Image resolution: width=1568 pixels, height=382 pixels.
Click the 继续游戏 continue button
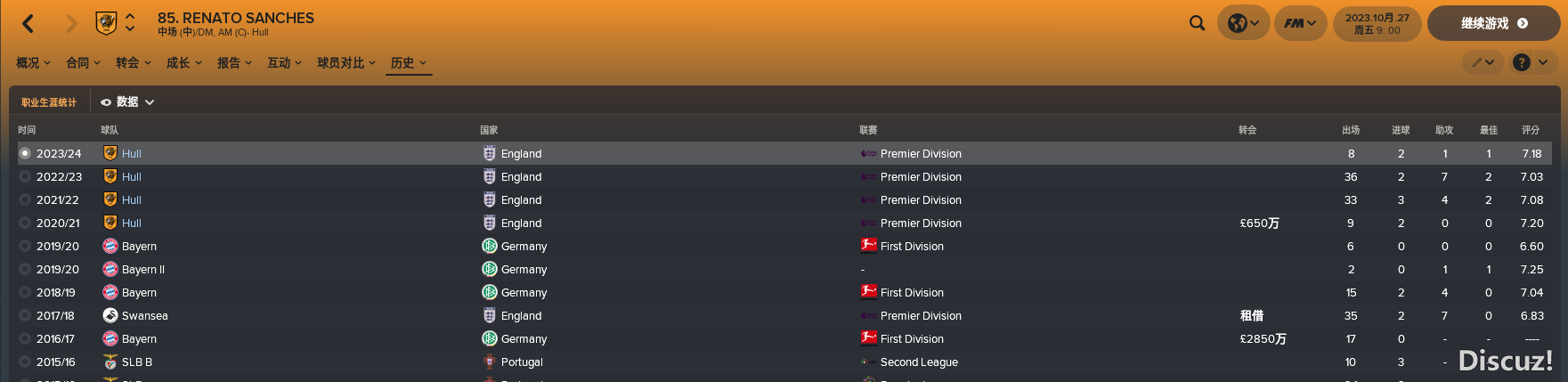[1493, 23]
